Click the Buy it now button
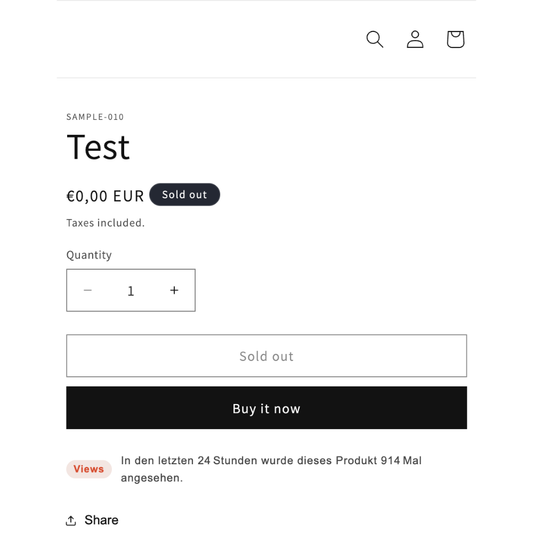This screenshot has height=533, width=533. [266, 408]
